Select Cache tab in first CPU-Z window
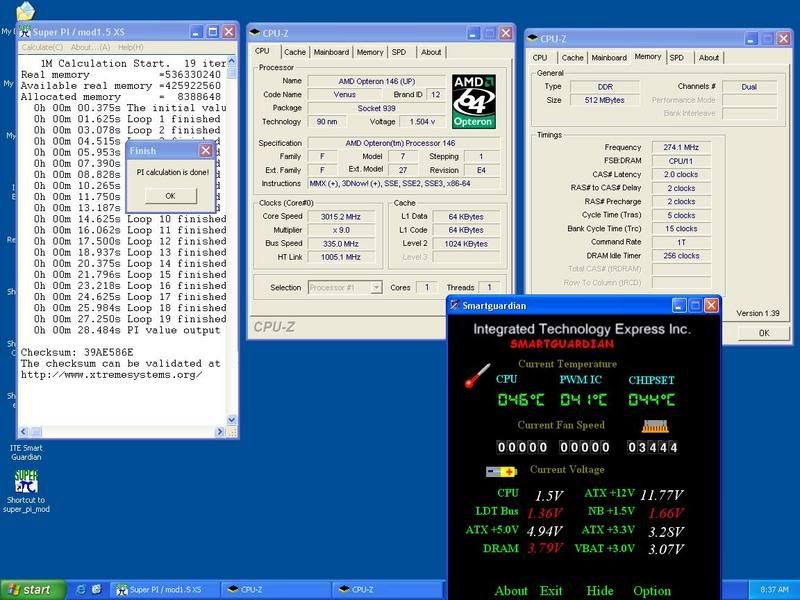Screen dimensions: 800x600 pyautogui.click(x=295, y=52)
